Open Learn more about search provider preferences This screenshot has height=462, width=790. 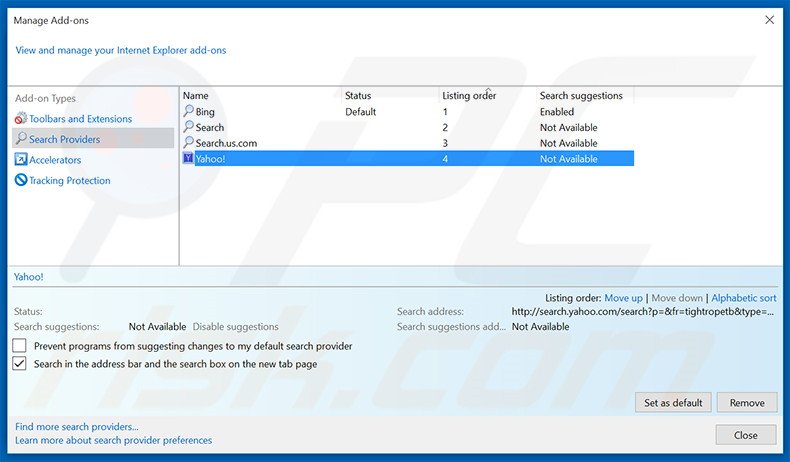pyautogui.click(x=113, y=440)
